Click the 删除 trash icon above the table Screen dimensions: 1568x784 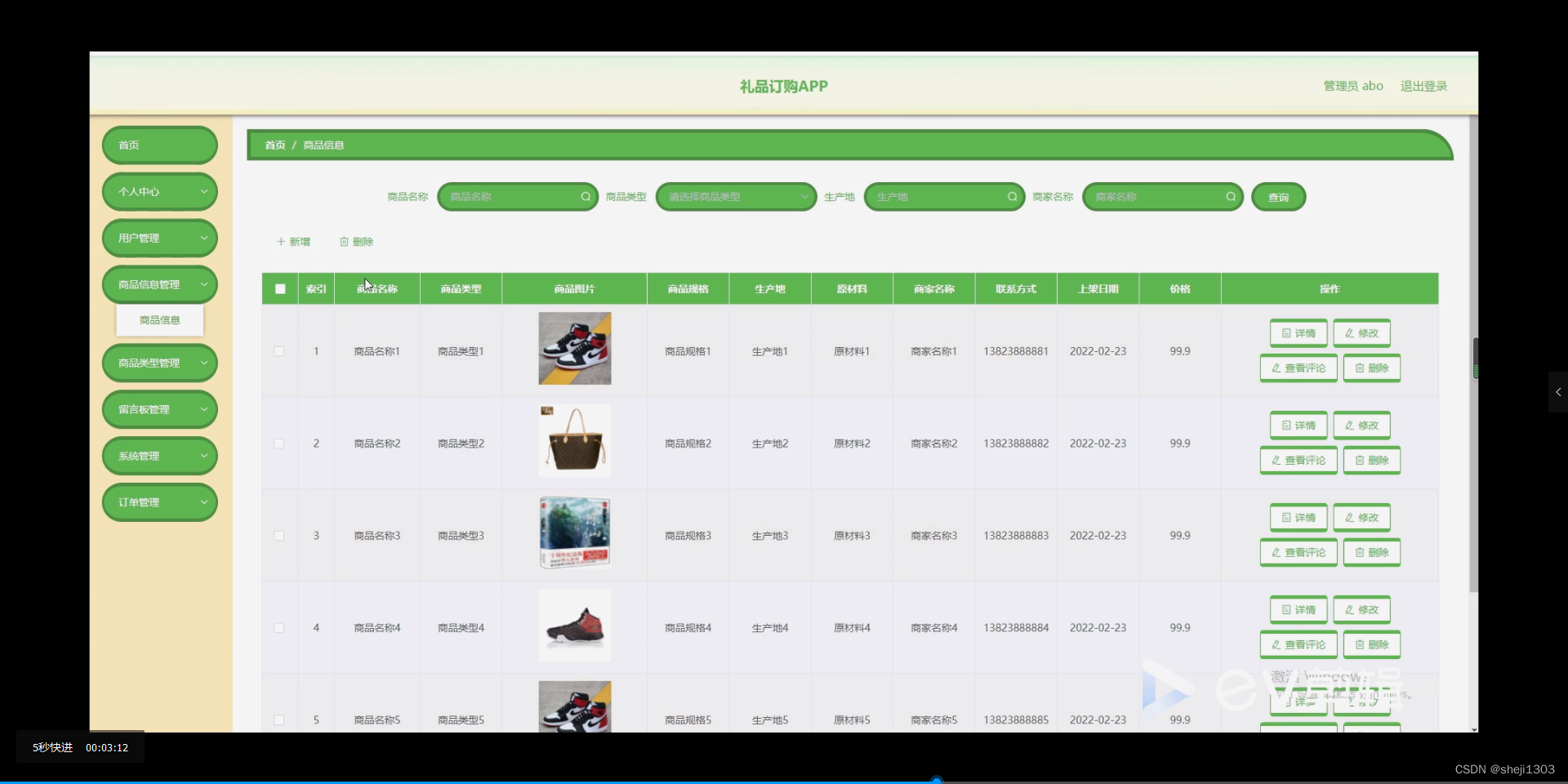pos(356,241)
